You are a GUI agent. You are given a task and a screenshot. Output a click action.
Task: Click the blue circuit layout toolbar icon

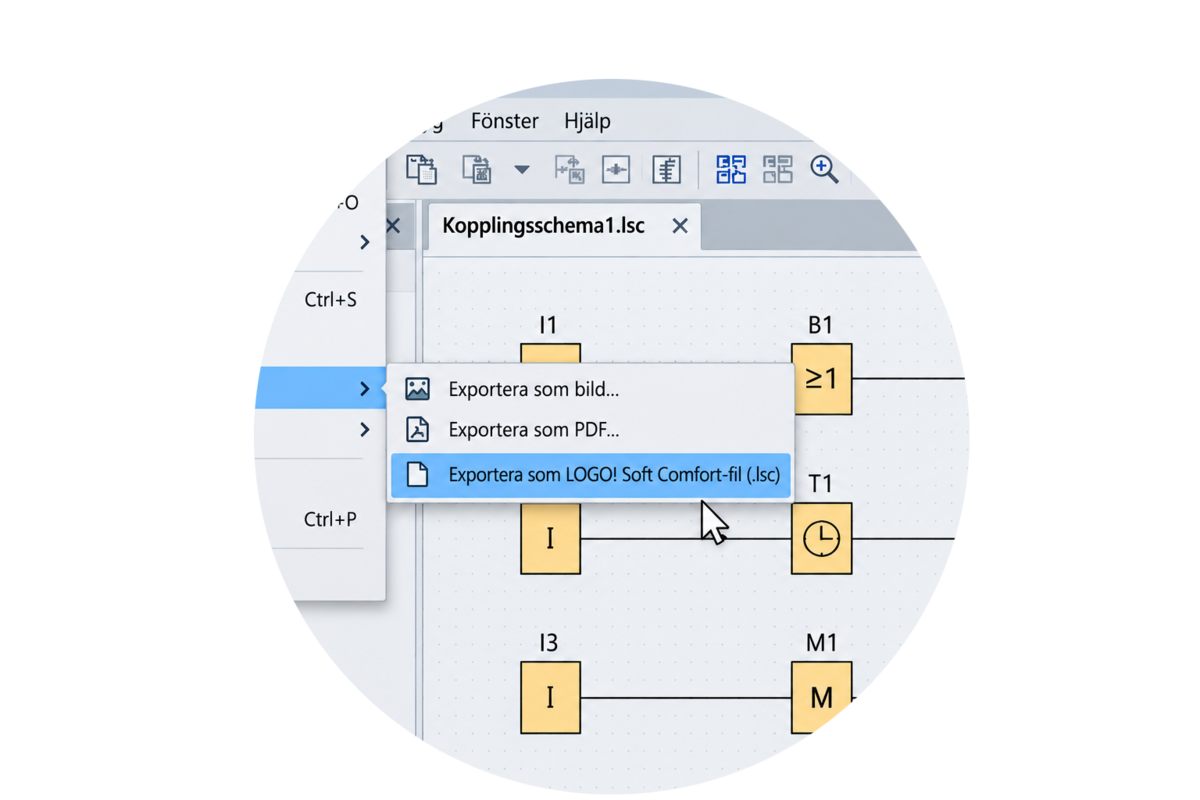tap(731, 169)
